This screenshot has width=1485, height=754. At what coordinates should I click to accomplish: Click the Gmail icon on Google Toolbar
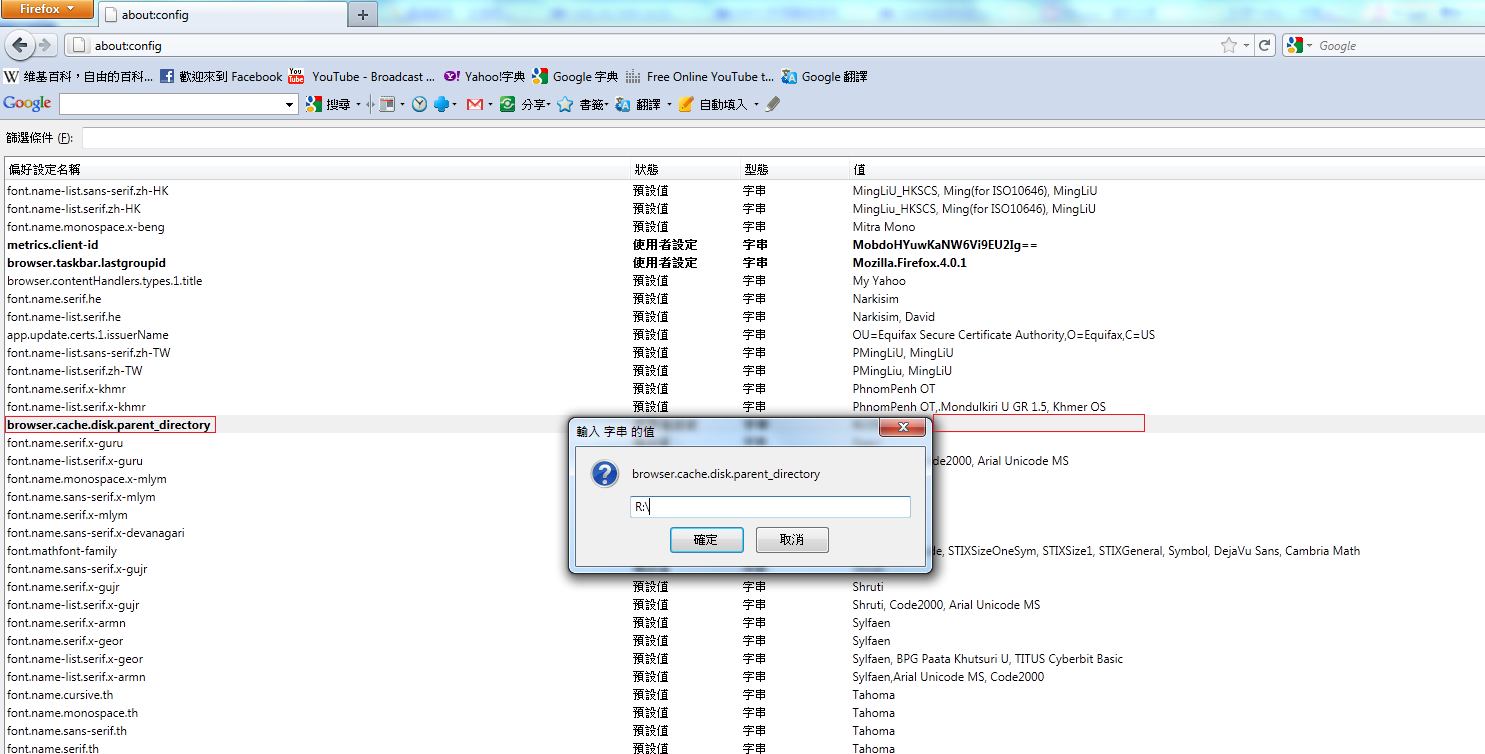[474, 103]
